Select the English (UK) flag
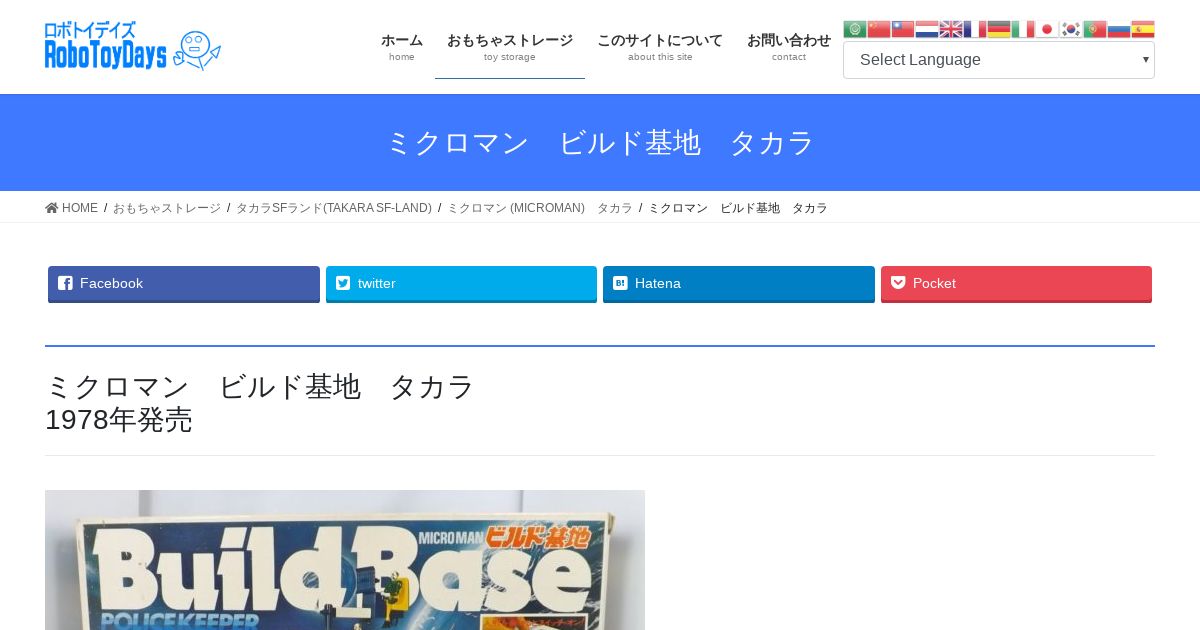Viewport: 1200px width, 630px height. pos(951,29)
